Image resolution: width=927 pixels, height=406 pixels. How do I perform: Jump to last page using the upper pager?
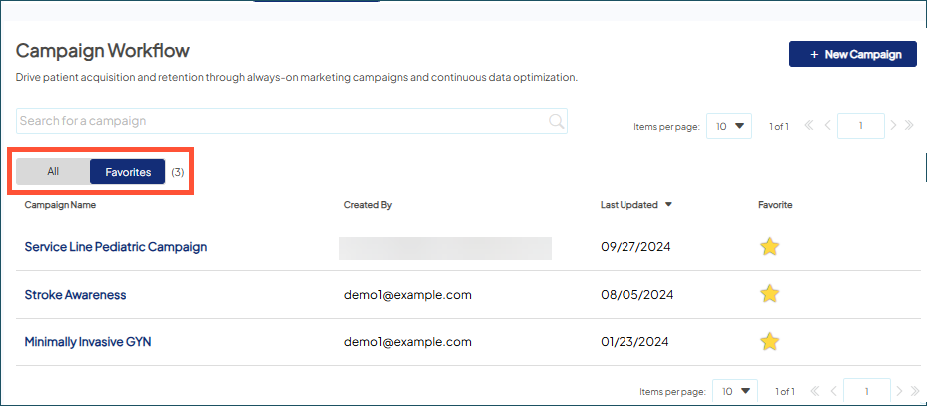tap(909, 126)
